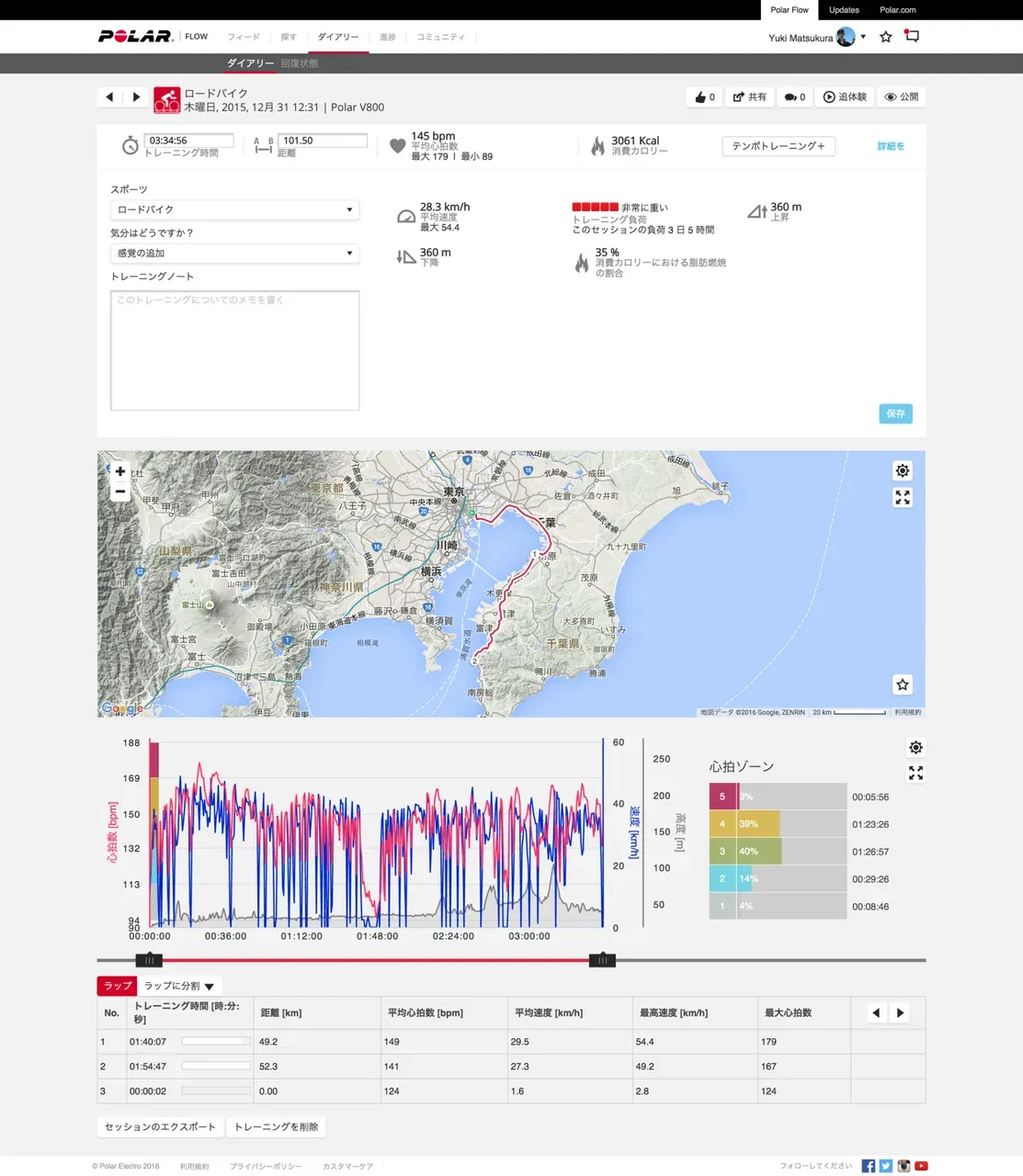Open the フィード menu item
1023x1176 pixels.
point(244,38)
